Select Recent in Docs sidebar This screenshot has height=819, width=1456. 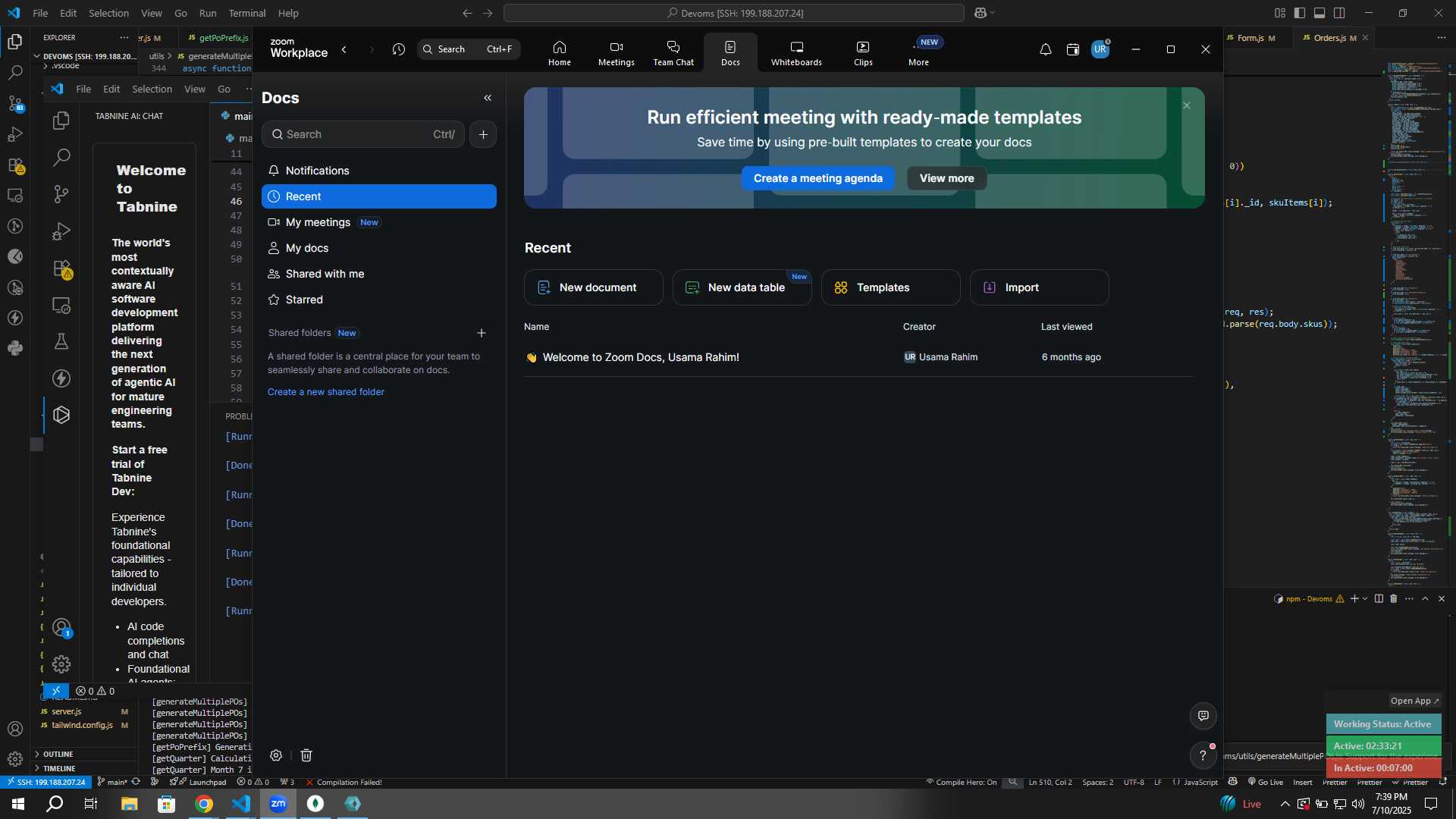tap(379, 196)
